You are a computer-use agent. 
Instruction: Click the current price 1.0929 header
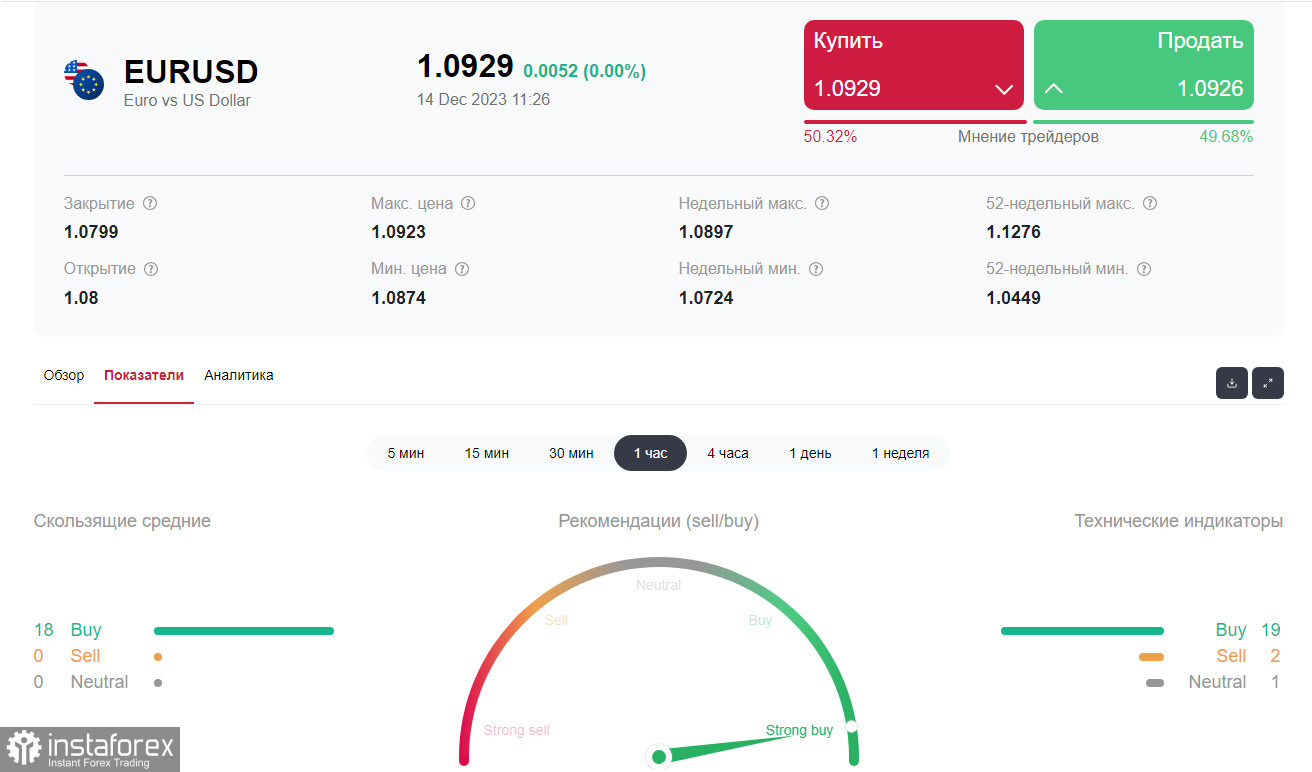pos(465,66)
